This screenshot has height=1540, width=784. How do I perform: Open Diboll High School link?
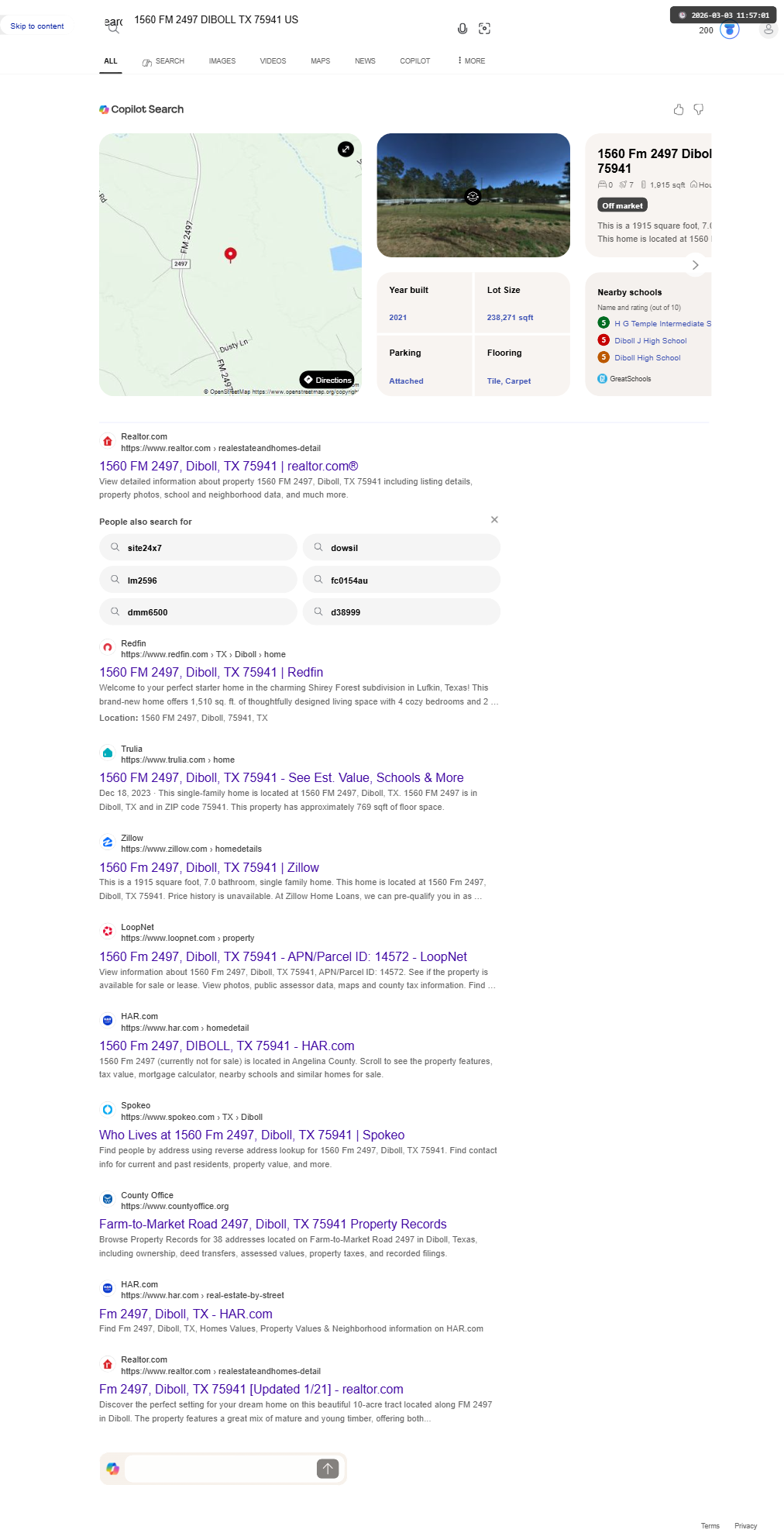(648, 358)
